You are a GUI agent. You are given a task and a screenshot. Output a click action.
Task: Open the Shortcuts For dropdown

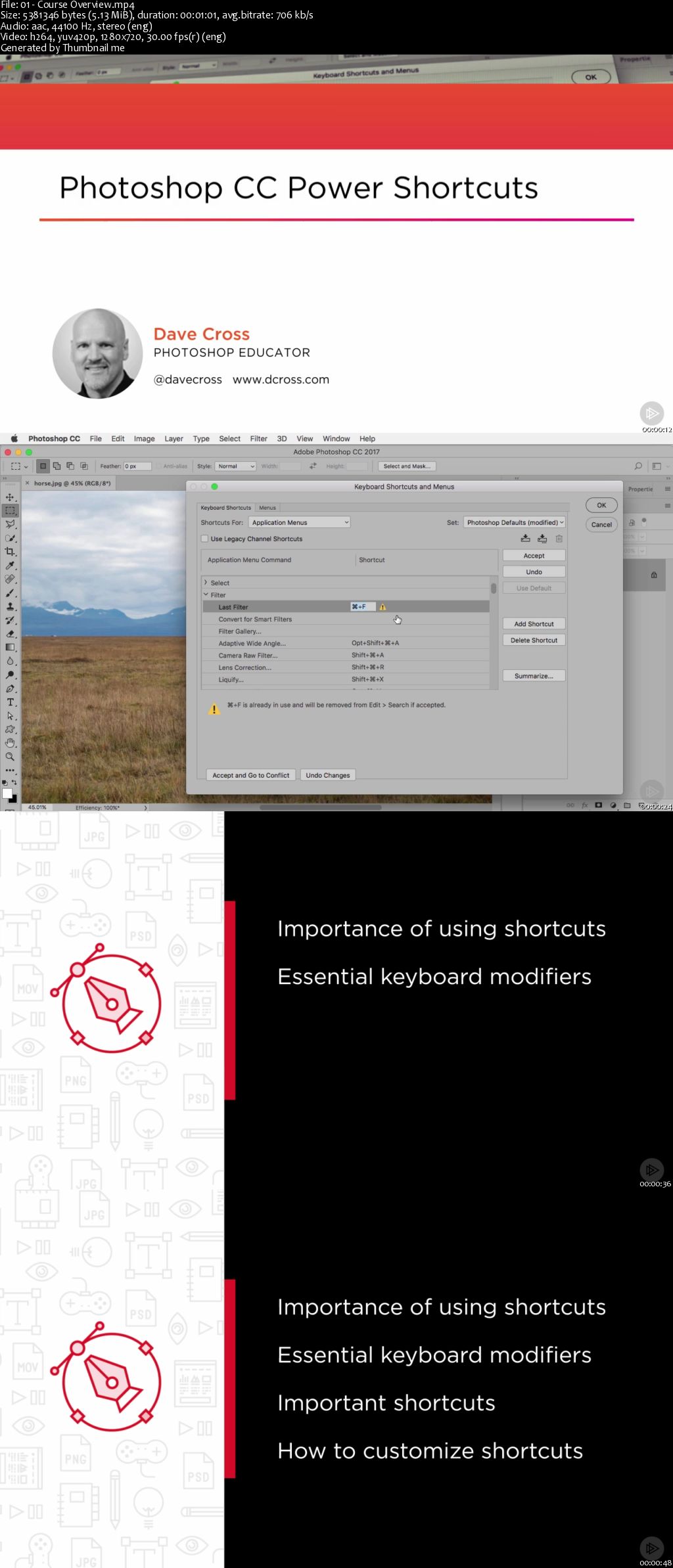point(299,522)
